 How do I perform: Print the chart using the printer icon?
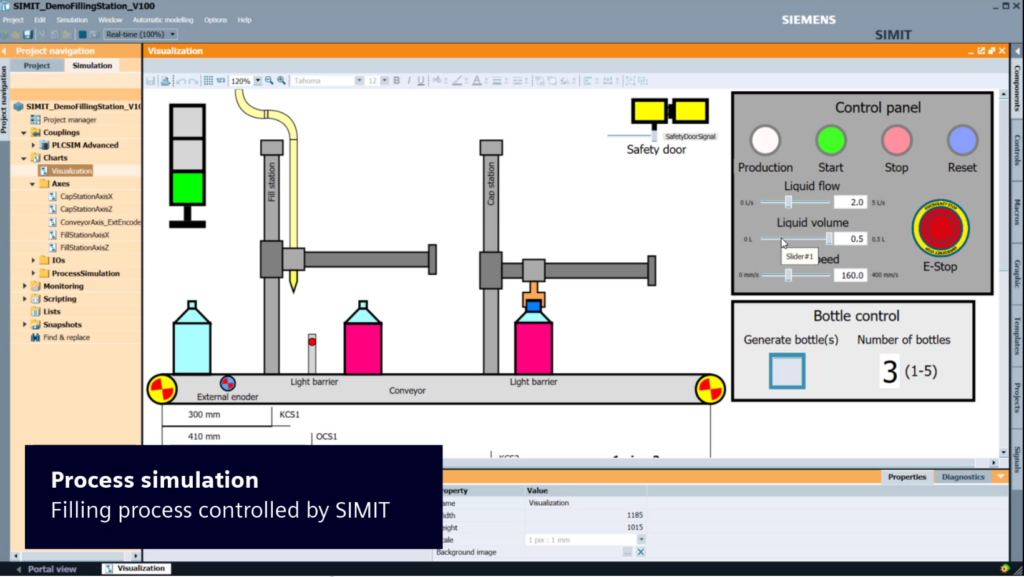(x=164, y=80)
